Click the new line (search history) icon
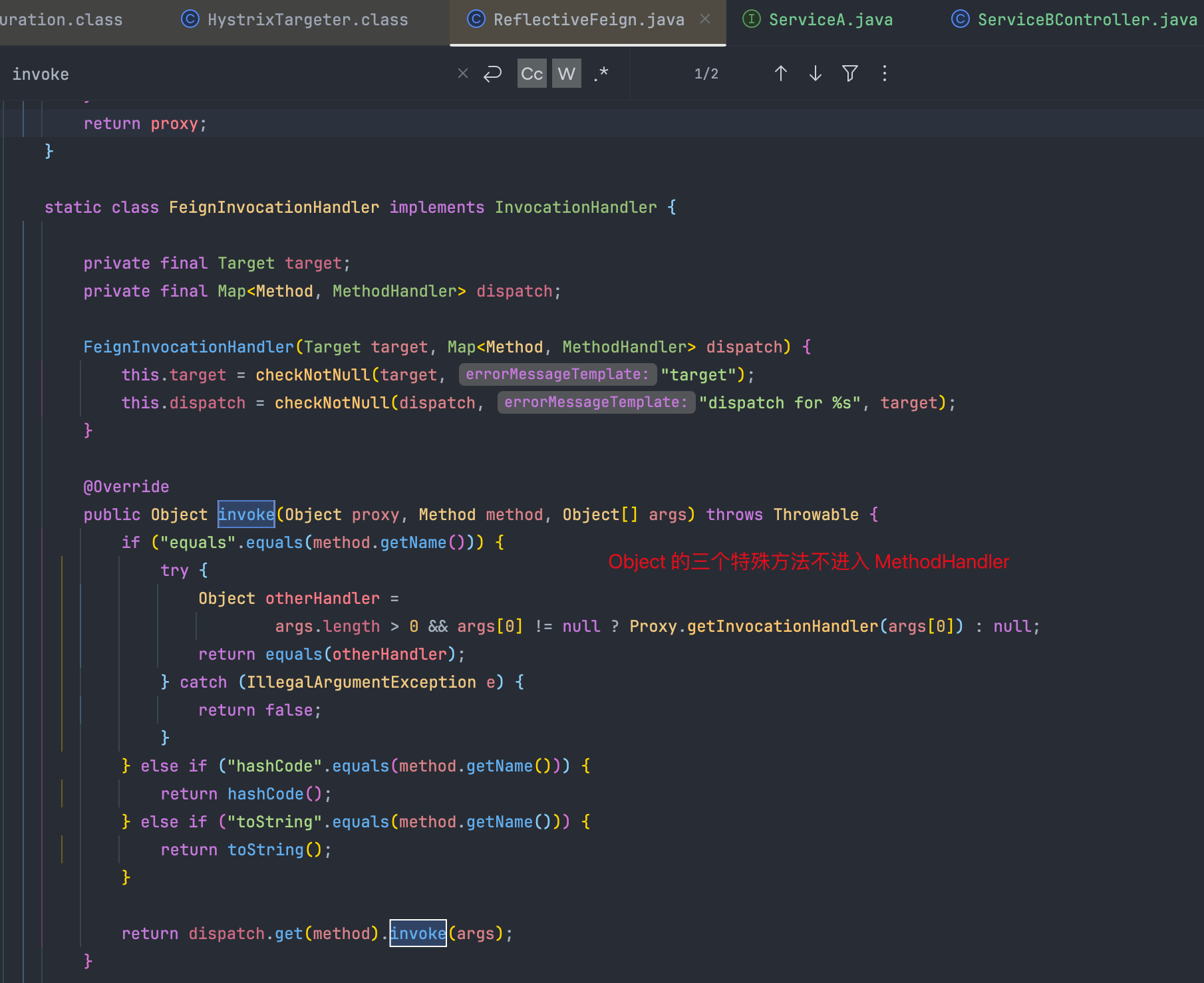Viewport: 1204px width, 983px height. 492,73
